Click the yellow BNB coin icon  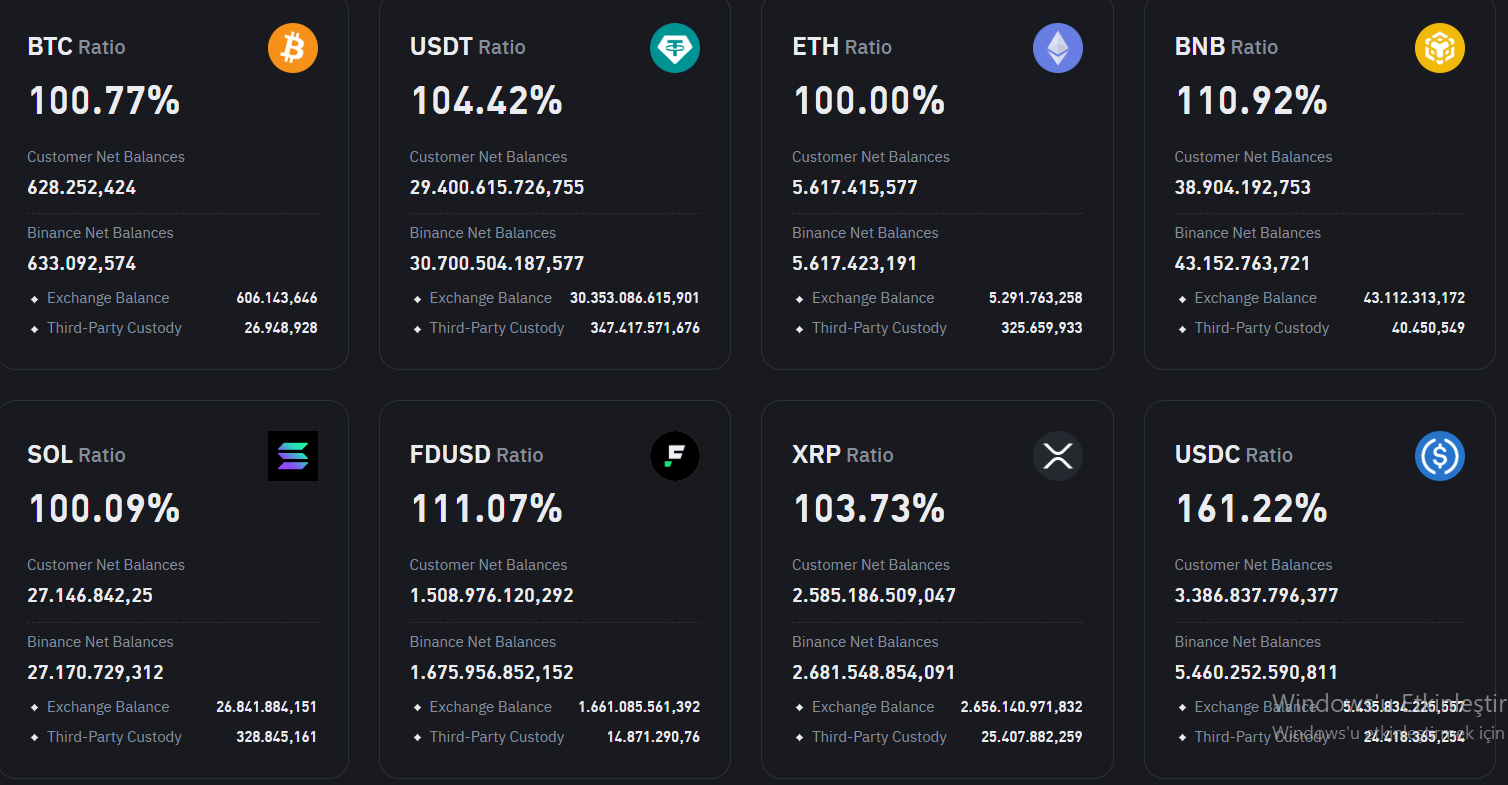click(1440, 48)
